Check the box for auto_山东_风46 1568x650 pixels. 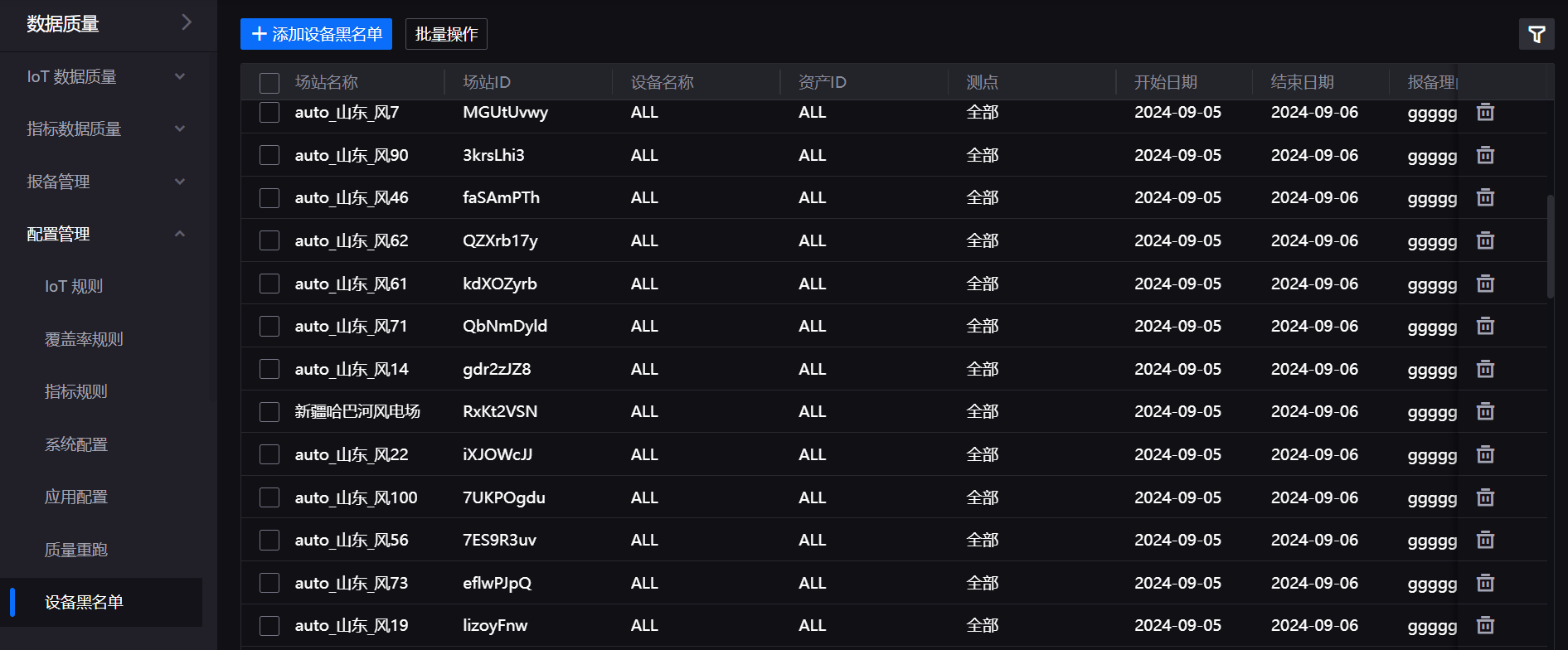coord(269,198)
